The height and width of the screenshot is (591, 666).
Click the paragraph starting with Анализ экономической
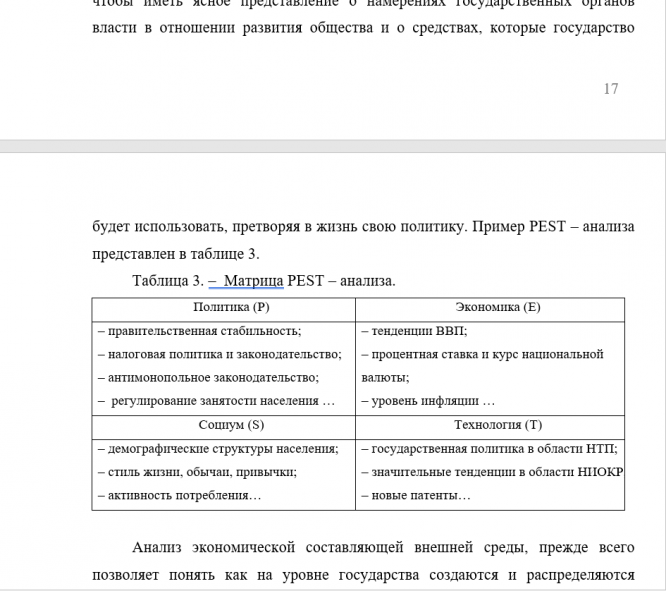click(363, 561)
